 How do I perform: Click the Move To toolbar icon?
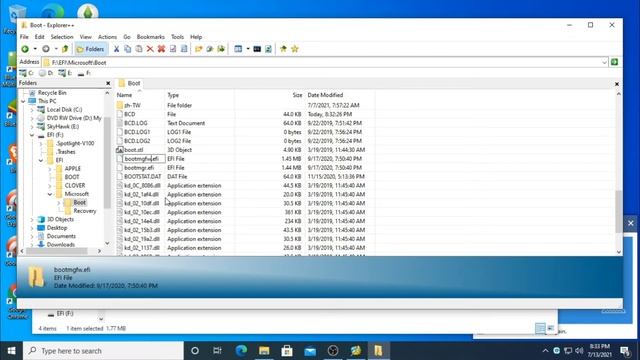point(221,49)
